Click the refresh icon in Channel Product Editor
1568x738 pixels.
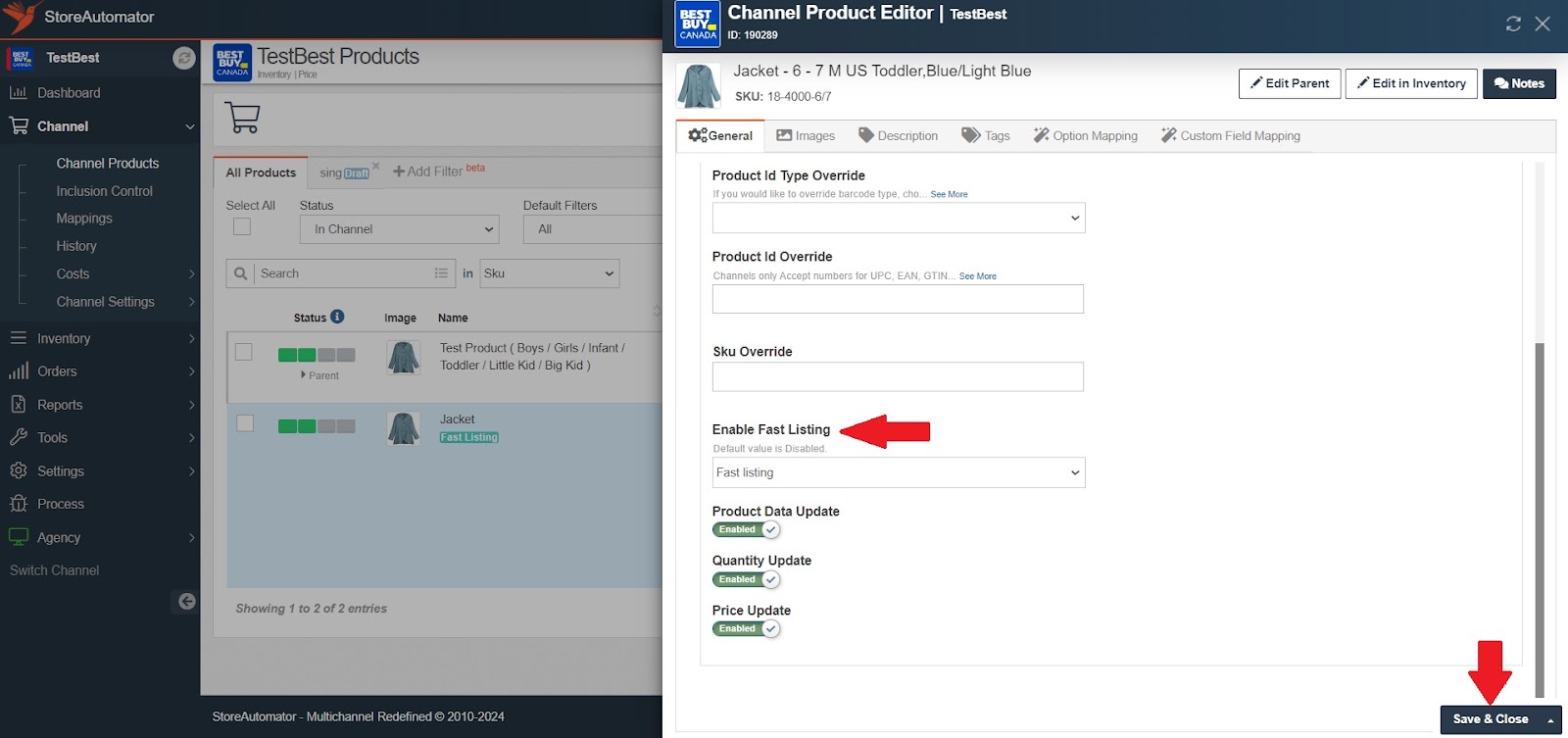[x=1513, y=24]
